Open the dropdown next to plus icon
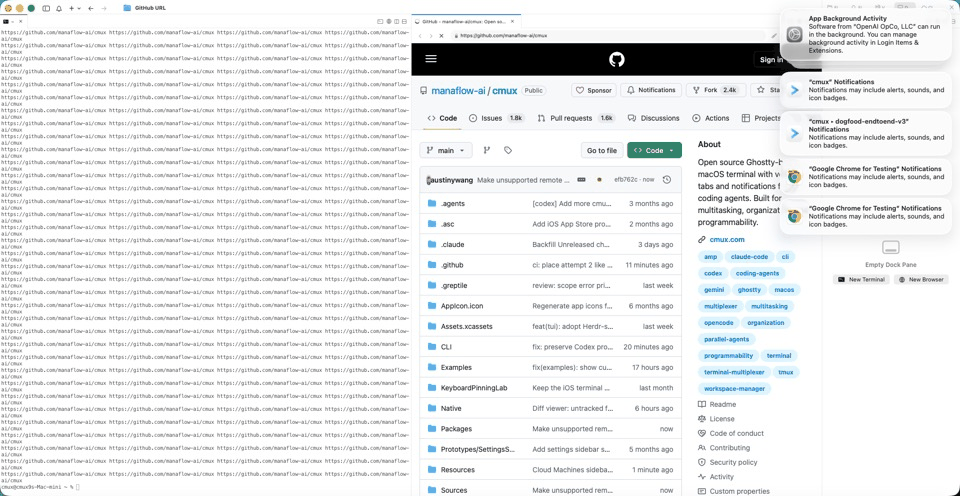Image resolution: width=960 pixels, height=496 pixels. point(78,9)
